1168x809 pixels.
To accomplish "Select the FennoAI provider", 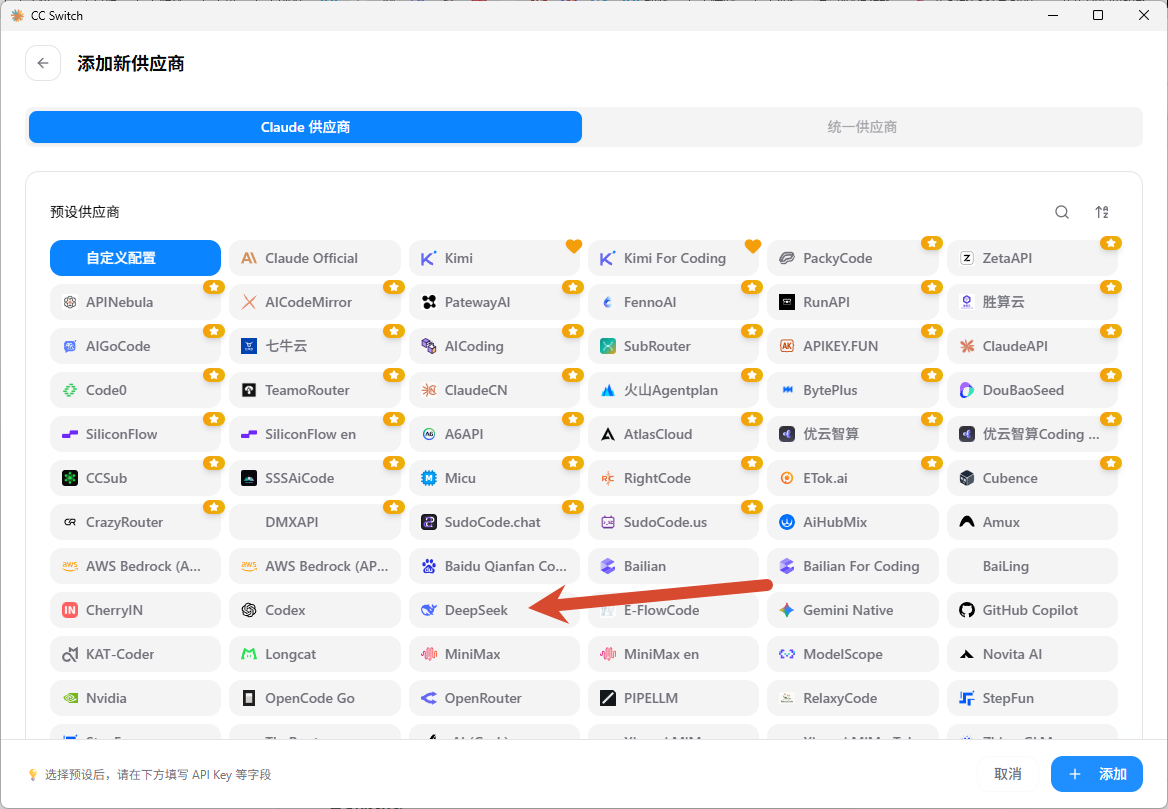I will point(673,302).
